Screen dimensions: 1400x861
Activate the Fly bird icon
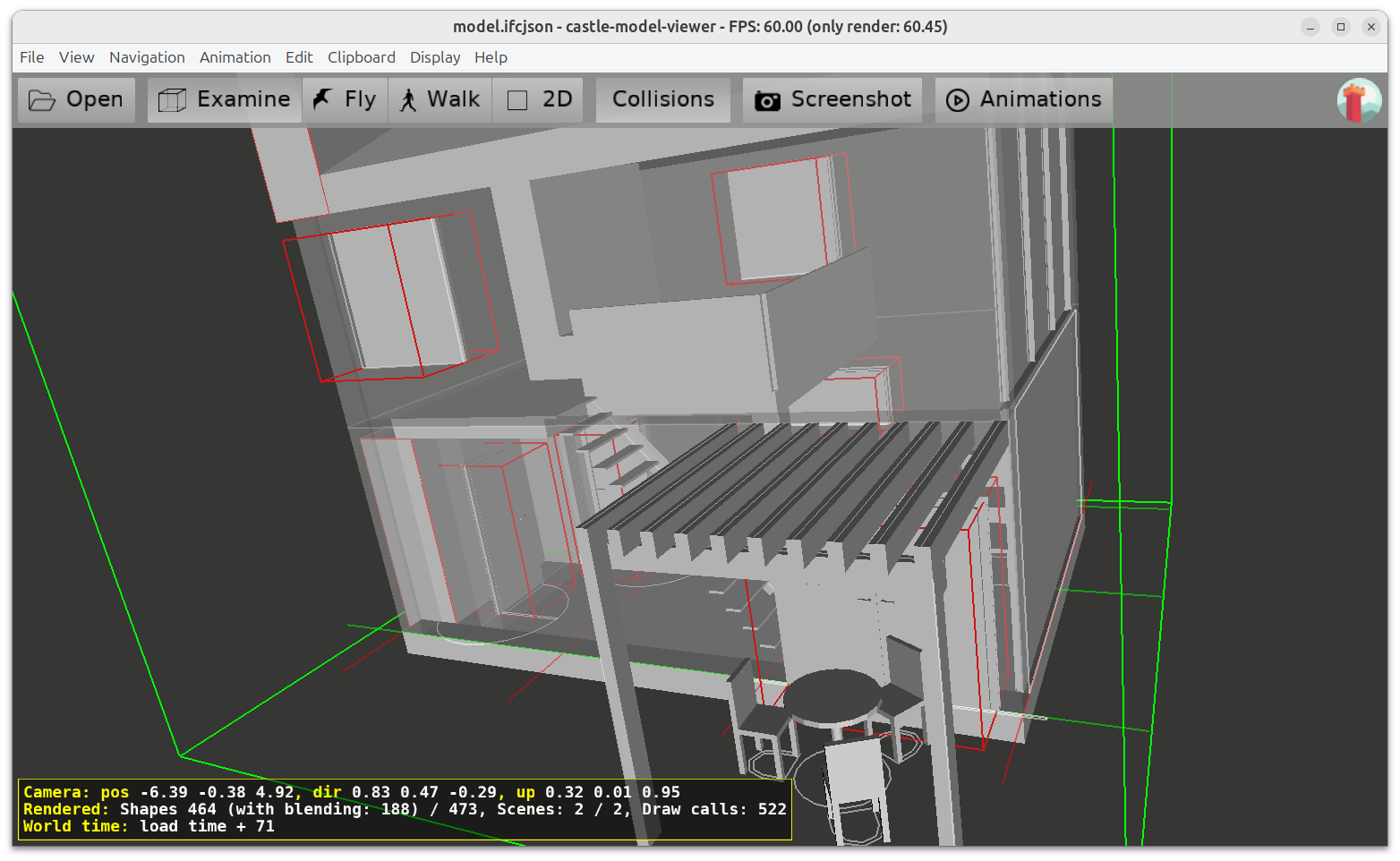tap(323, 99)
